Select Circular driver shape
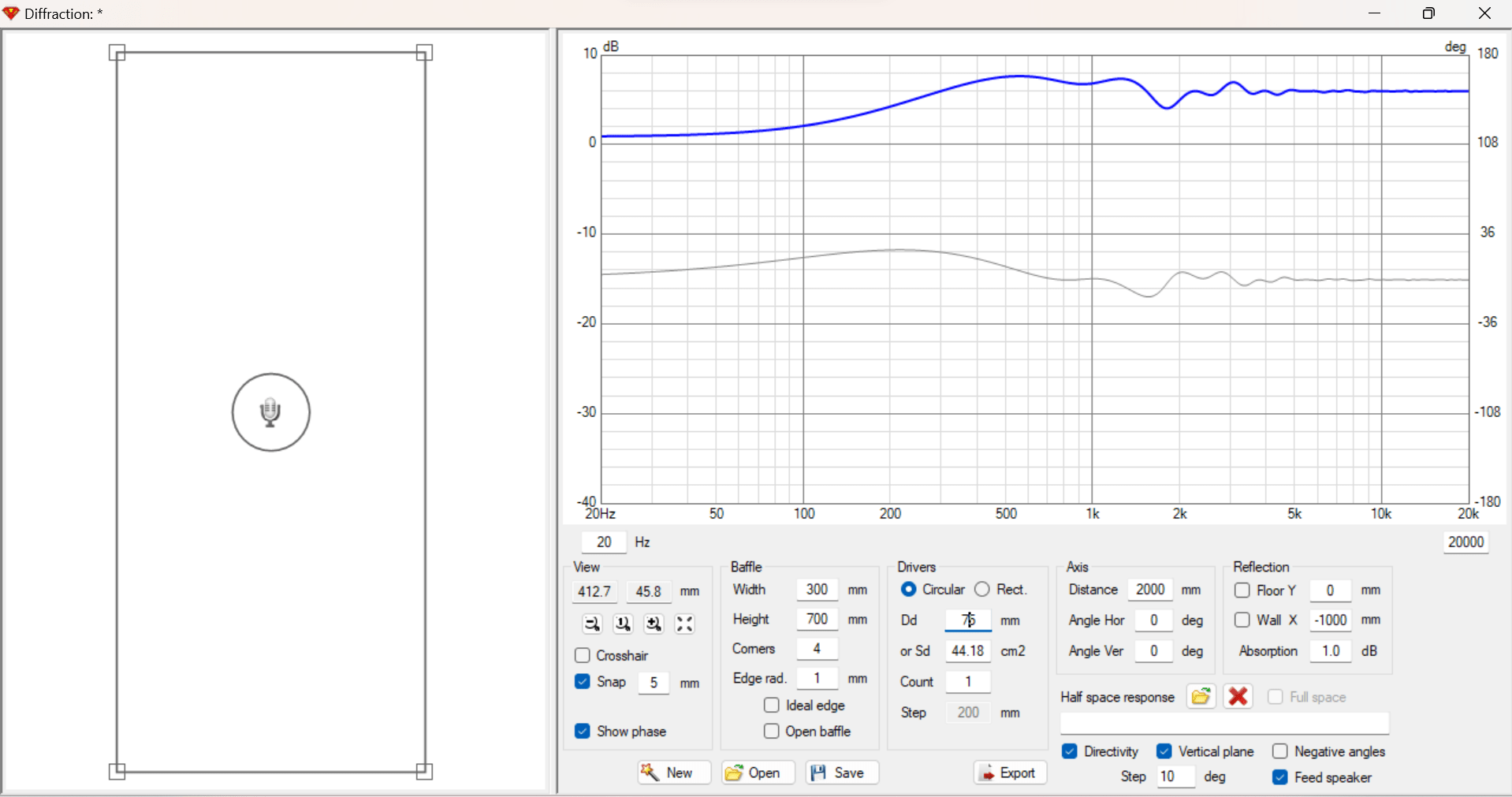This screenshot has height=797, width=1512. pos(908,590)
